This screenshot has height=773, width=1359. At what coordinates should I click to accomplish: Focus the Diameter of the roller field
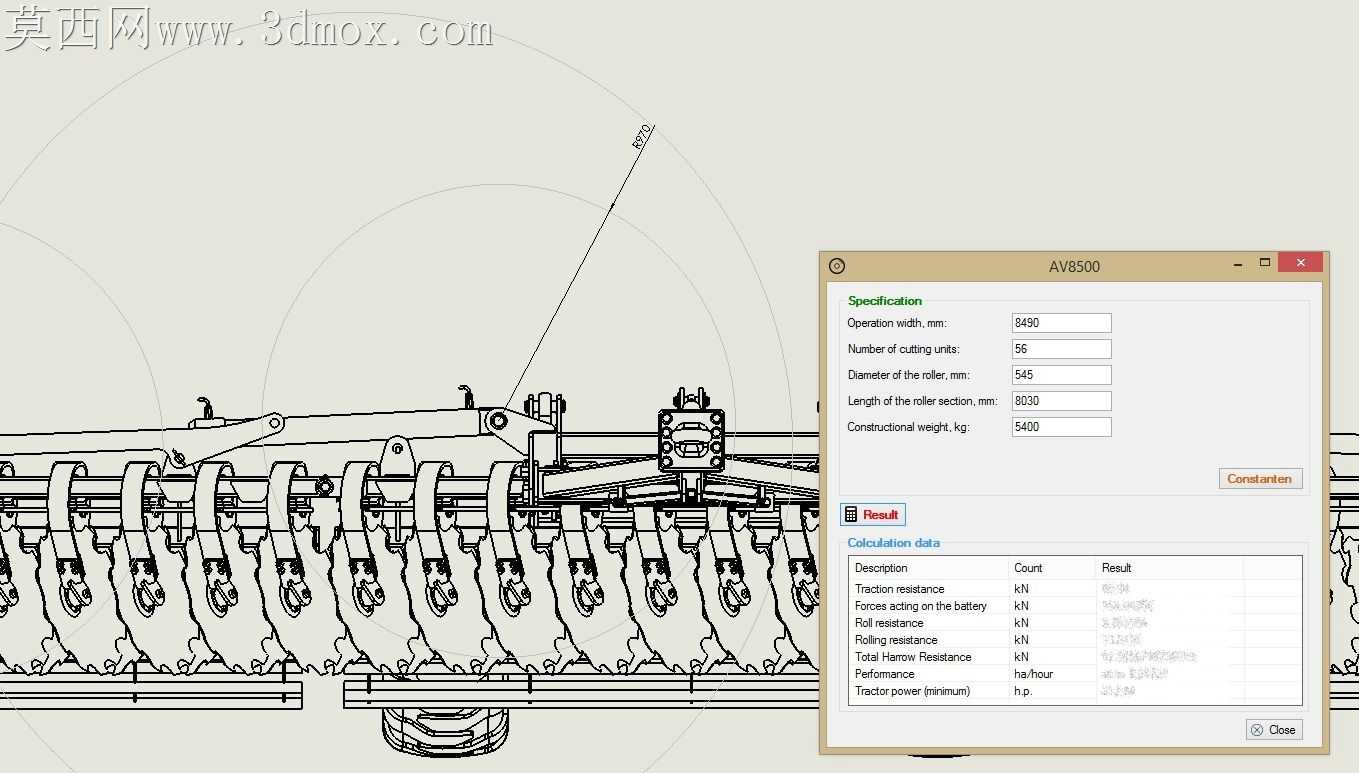point(1061,375)
